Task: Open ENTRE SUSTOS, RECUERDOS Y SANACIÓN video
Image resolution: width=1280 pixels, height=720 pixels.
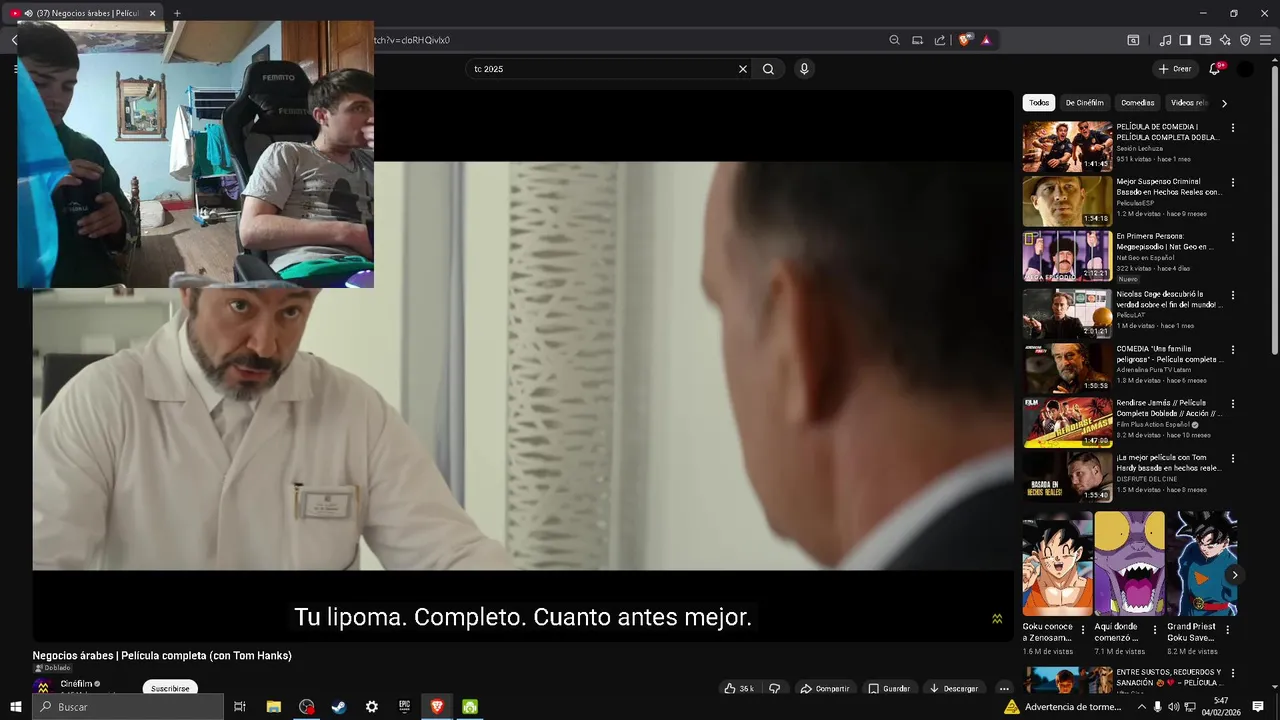Action: (x=1067, y=680)
